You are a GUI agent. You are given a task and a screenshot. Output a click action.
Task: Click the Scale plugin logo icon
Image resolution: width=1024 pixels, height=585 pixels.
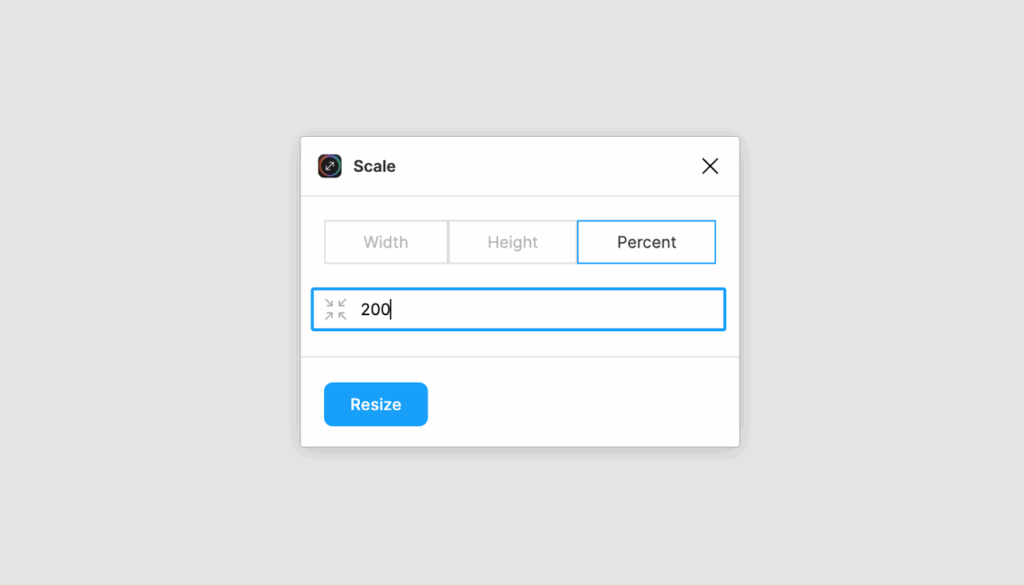tap(330, 166)
